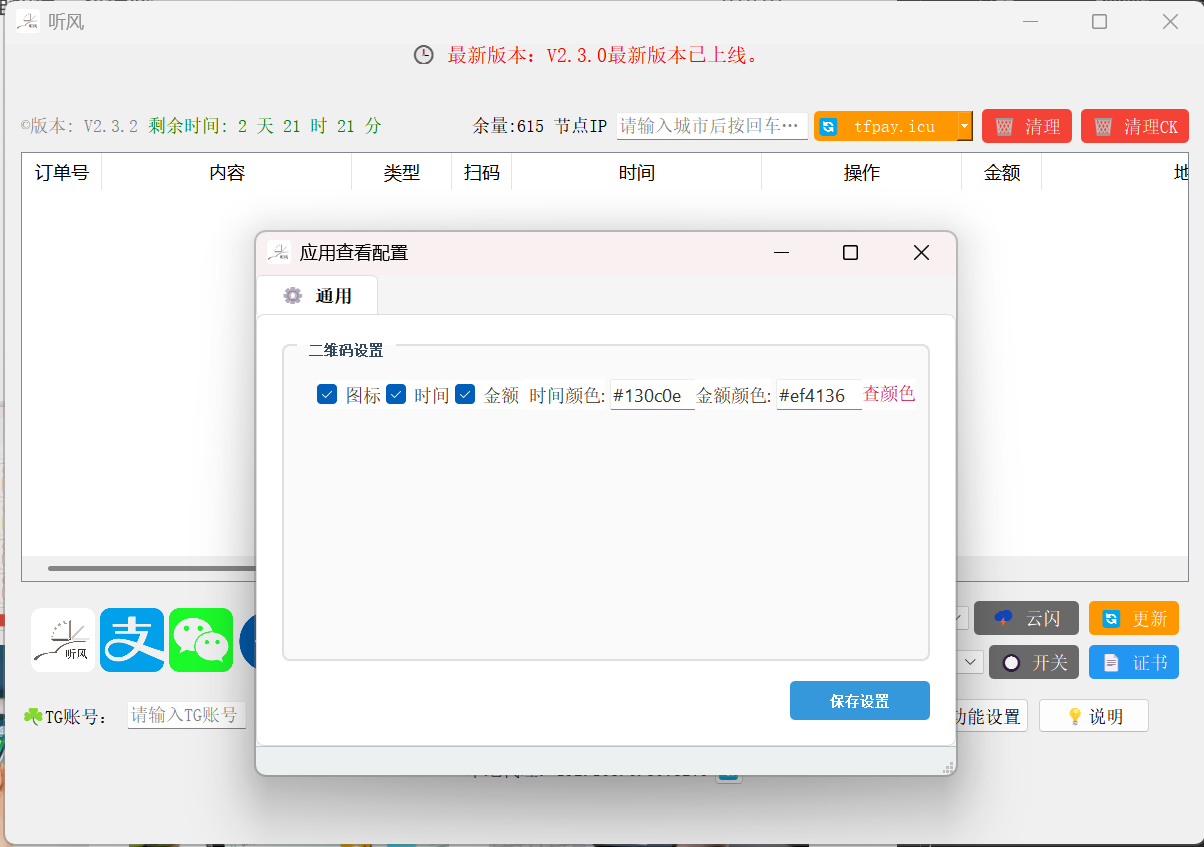Disable the 金额 checkbox

(x=465, y=395)
